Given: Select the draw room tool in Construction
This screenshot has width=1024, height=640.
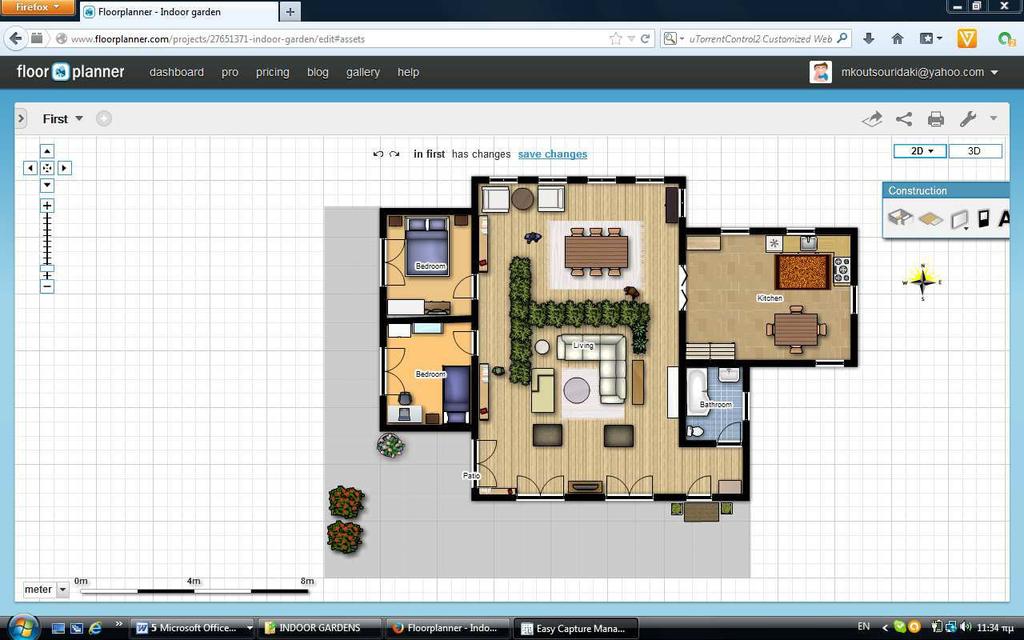Looking at the screenshot, I should point(901,218).
